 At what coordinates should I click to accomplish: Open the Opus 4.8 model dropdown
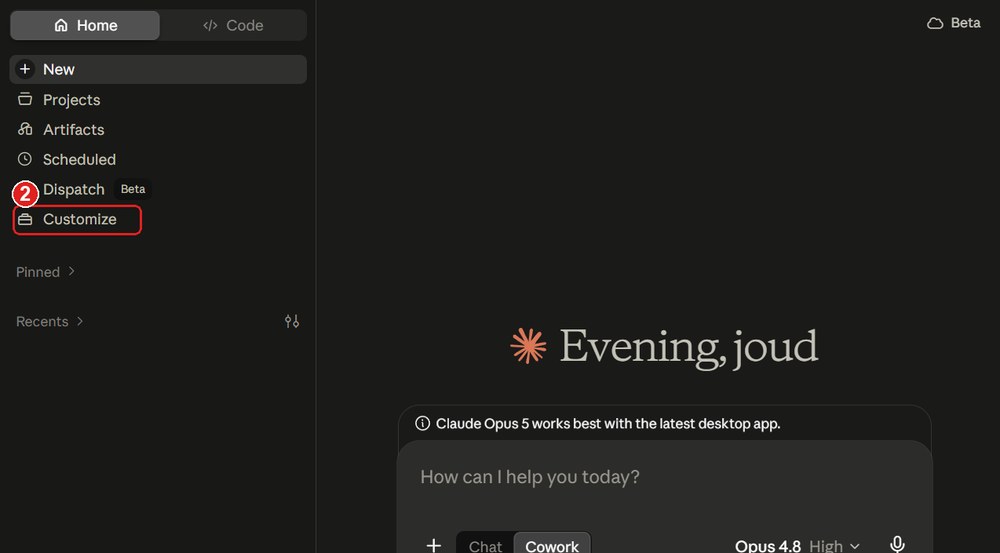pos(797,546)
